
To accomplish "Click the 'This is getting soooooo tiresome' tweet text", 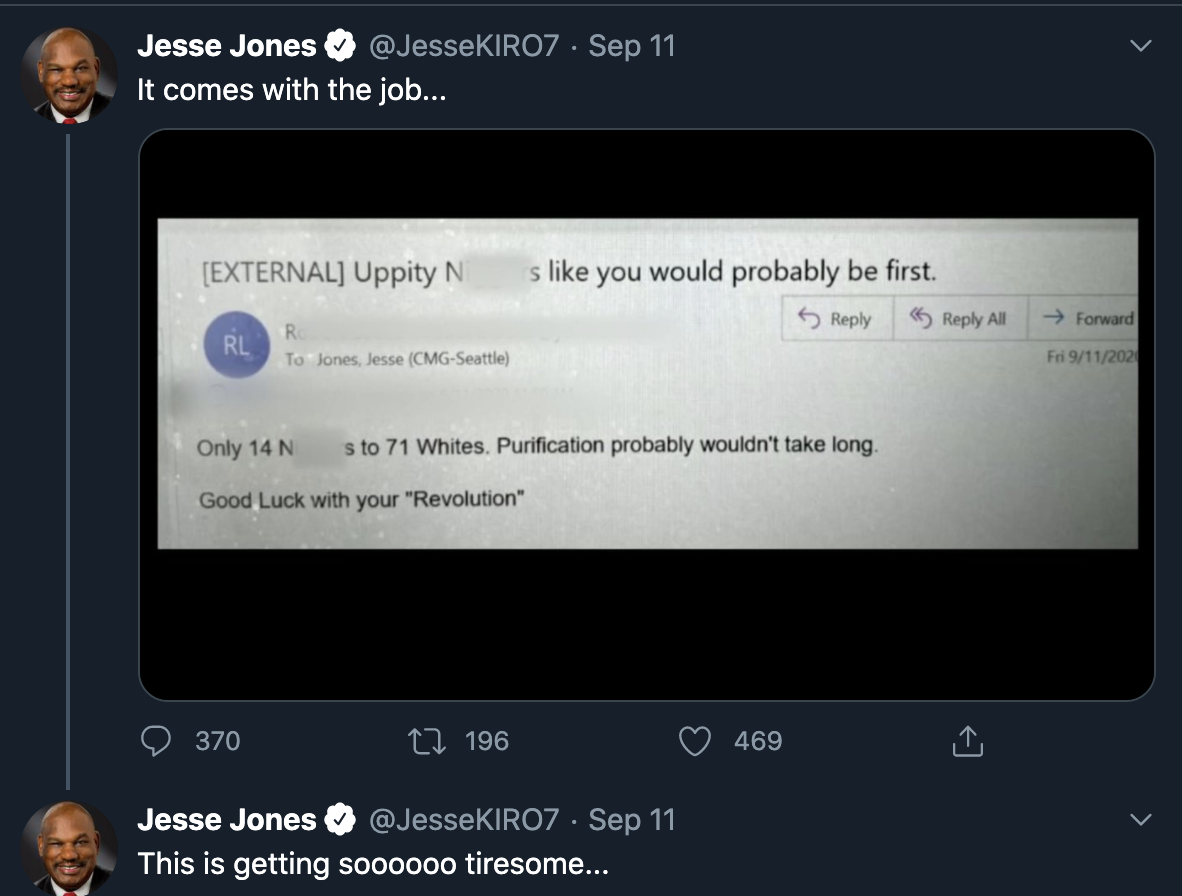I will 373,864.
